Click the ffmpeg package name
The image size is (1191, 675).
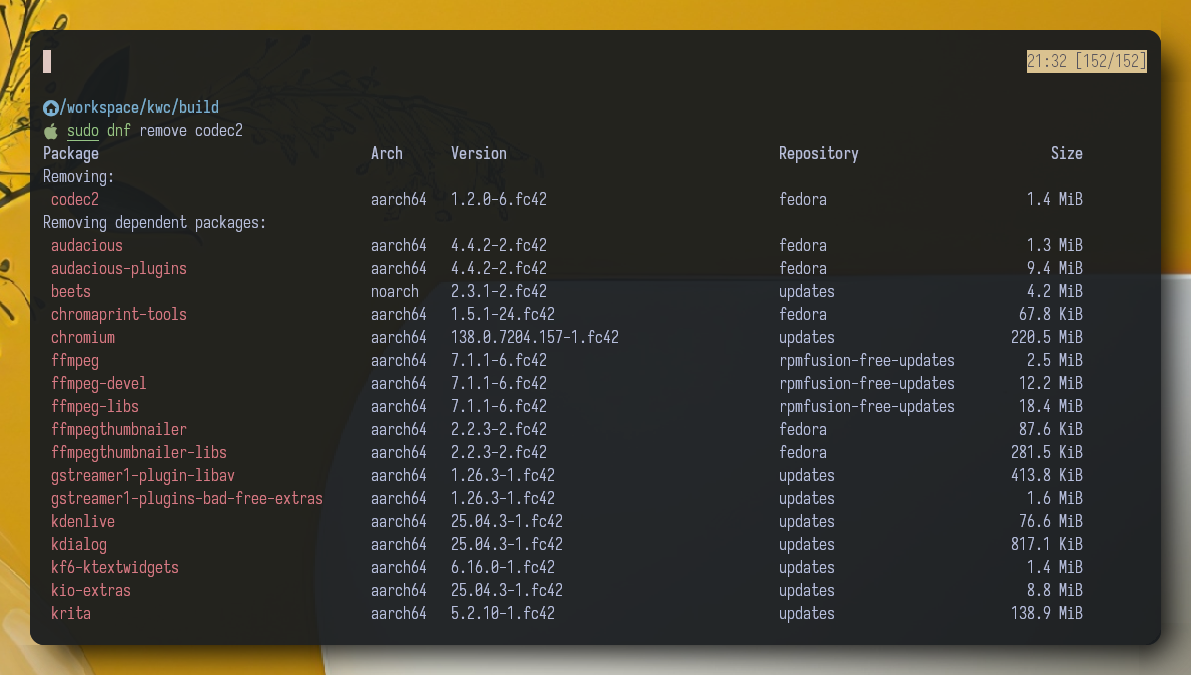pyautogui.click(x=74, y=361)
